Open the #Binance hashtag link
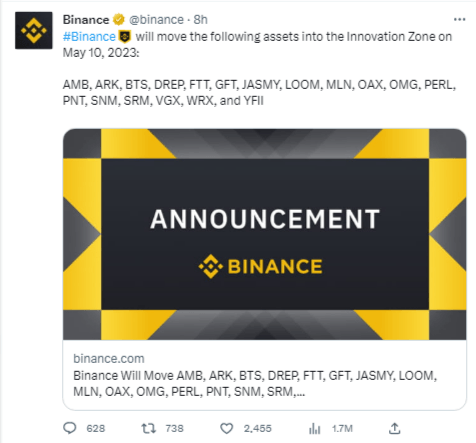This screenshot has height=443, width=476. pos(89,36)
